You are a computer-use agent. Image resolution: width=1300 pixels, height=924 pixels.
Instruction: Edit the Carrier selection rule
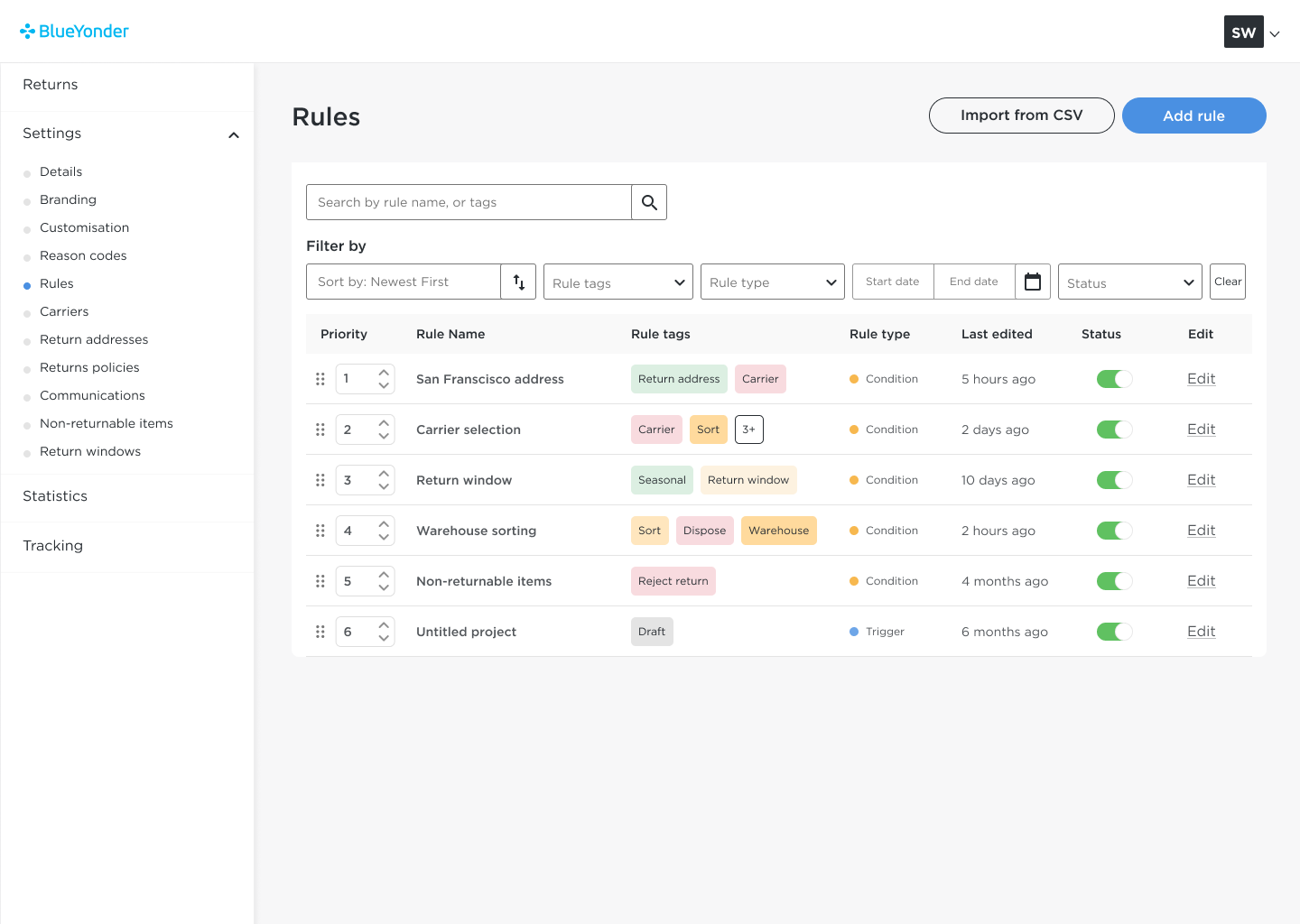[1202, 430]
